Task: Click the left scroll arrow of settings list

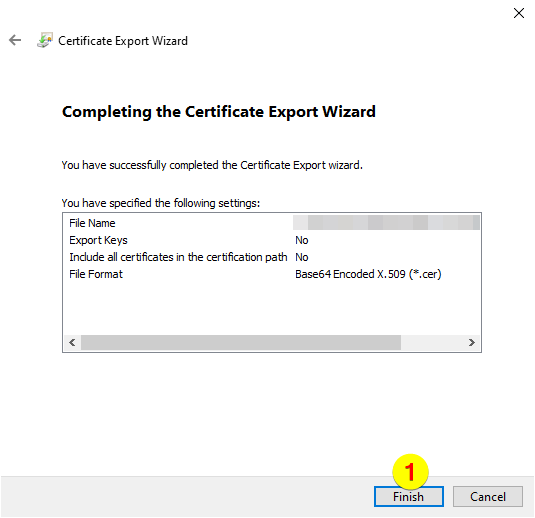Action: (72, 342)
